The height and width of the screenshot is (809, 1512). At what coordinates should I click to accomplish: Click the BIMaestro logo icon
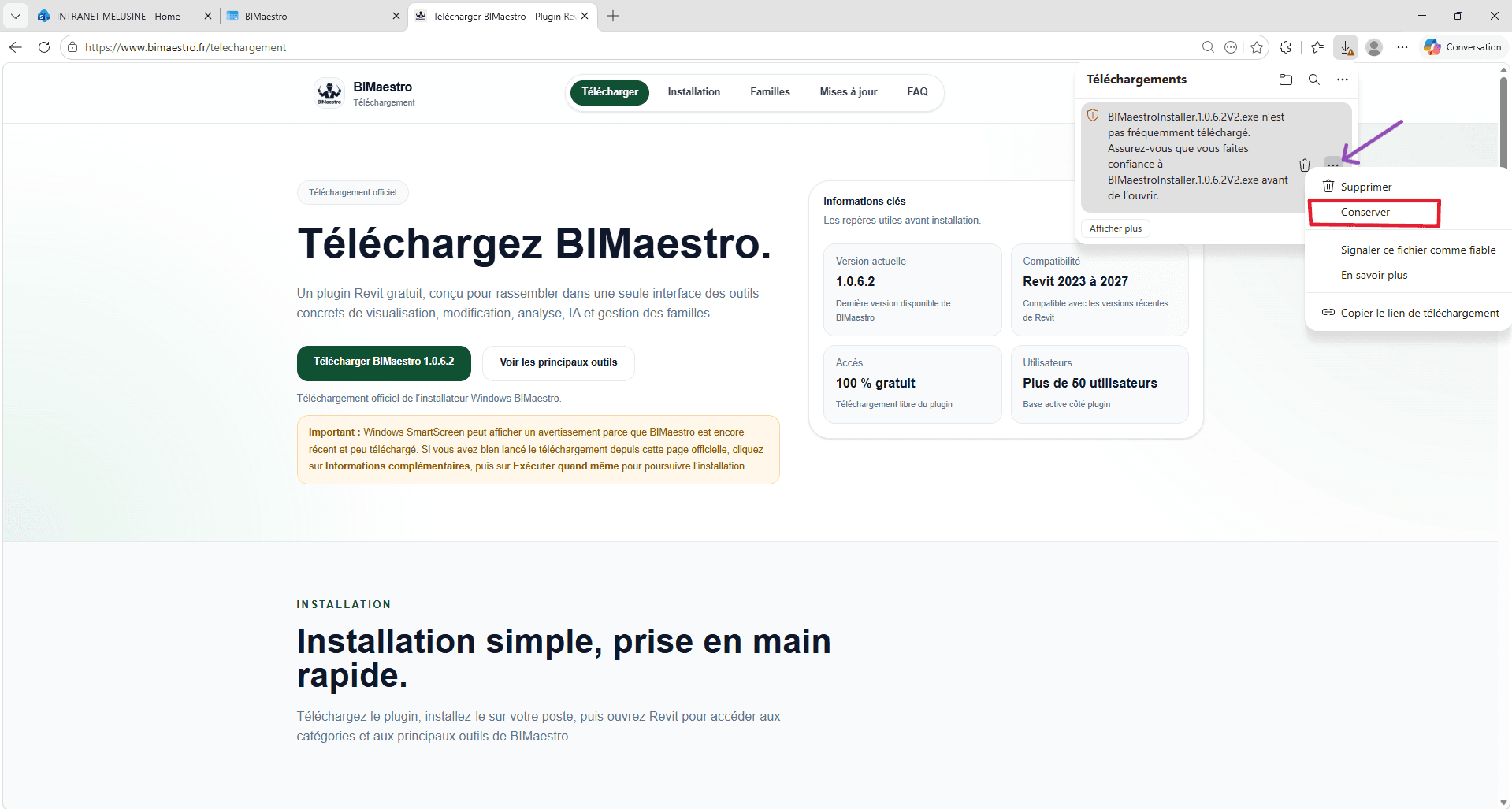329,92
